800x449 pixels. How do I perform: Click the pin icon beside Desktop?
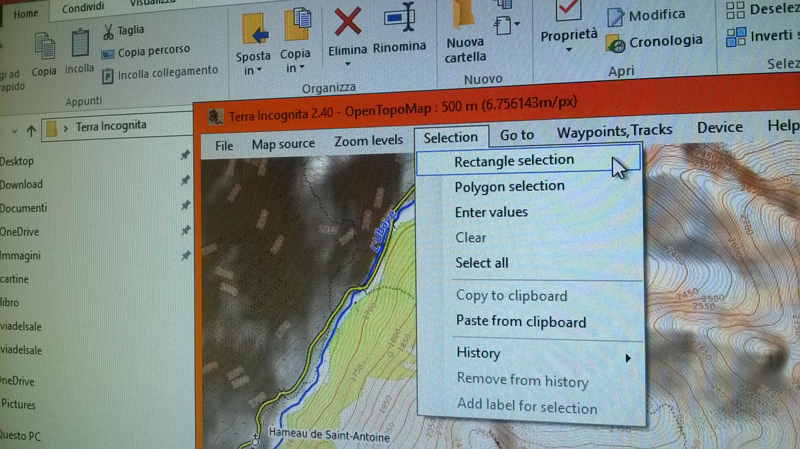coord(185,155)
